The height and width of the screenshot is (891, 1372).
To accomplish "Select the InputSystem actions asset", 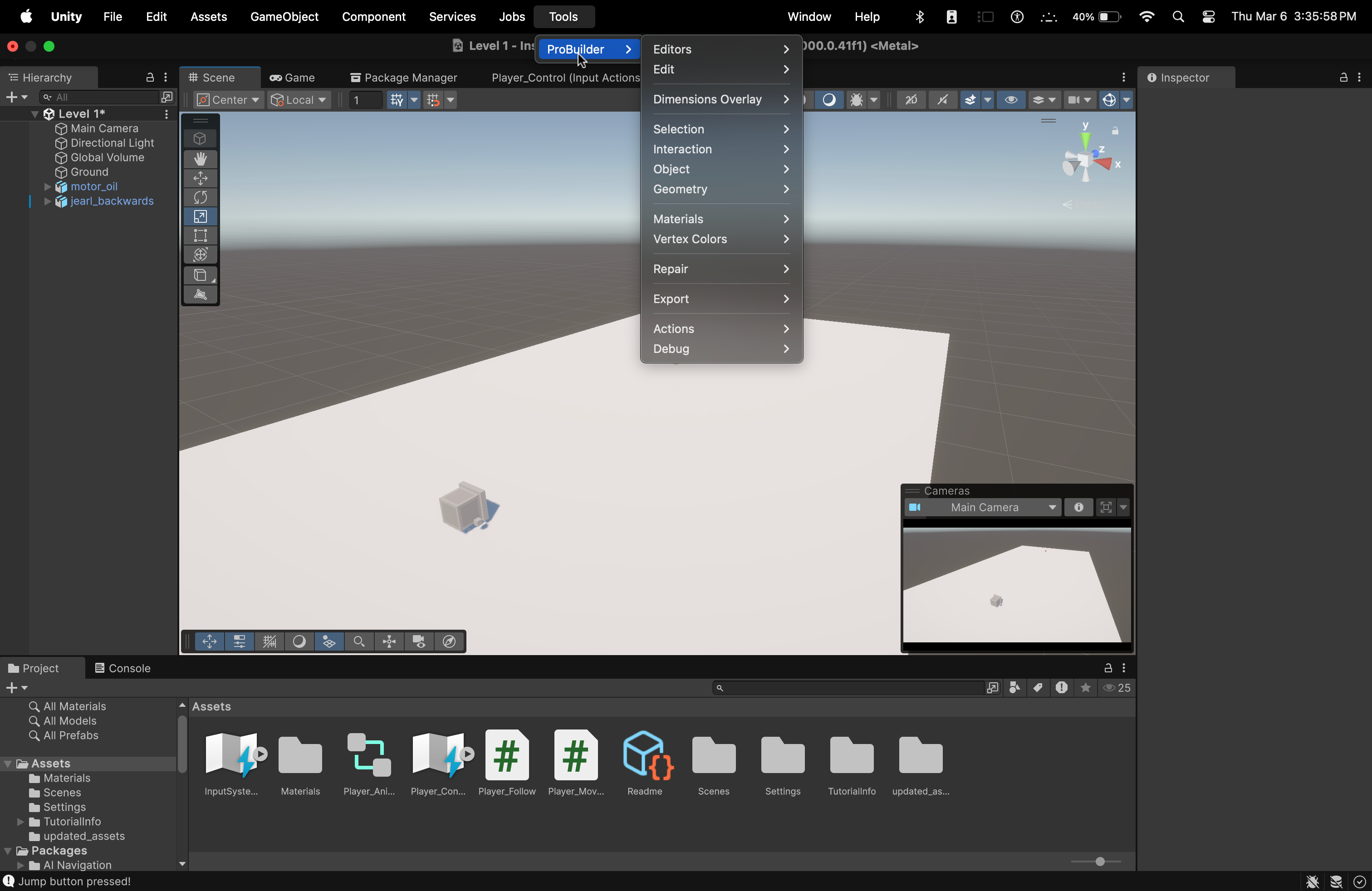I will (232, 763).
